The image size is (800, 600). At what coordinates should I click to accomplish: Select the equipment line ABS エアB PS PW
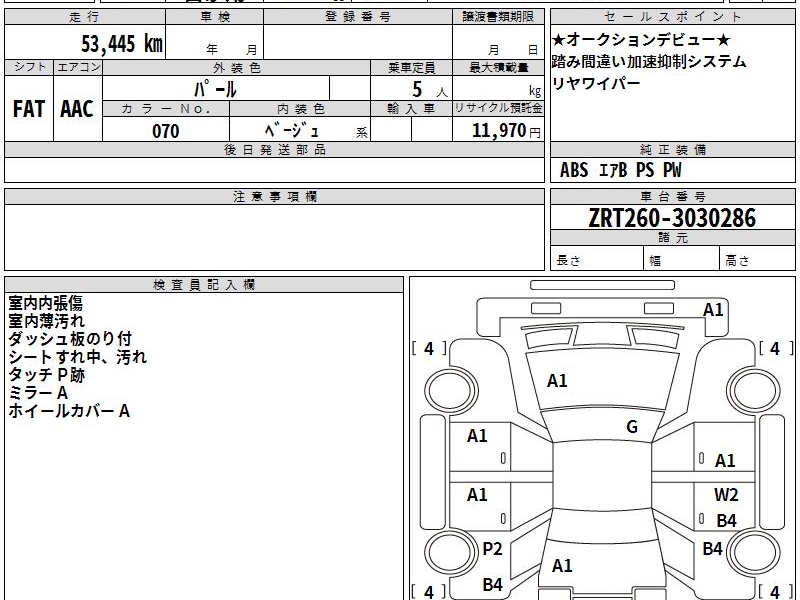click(620, 170)
